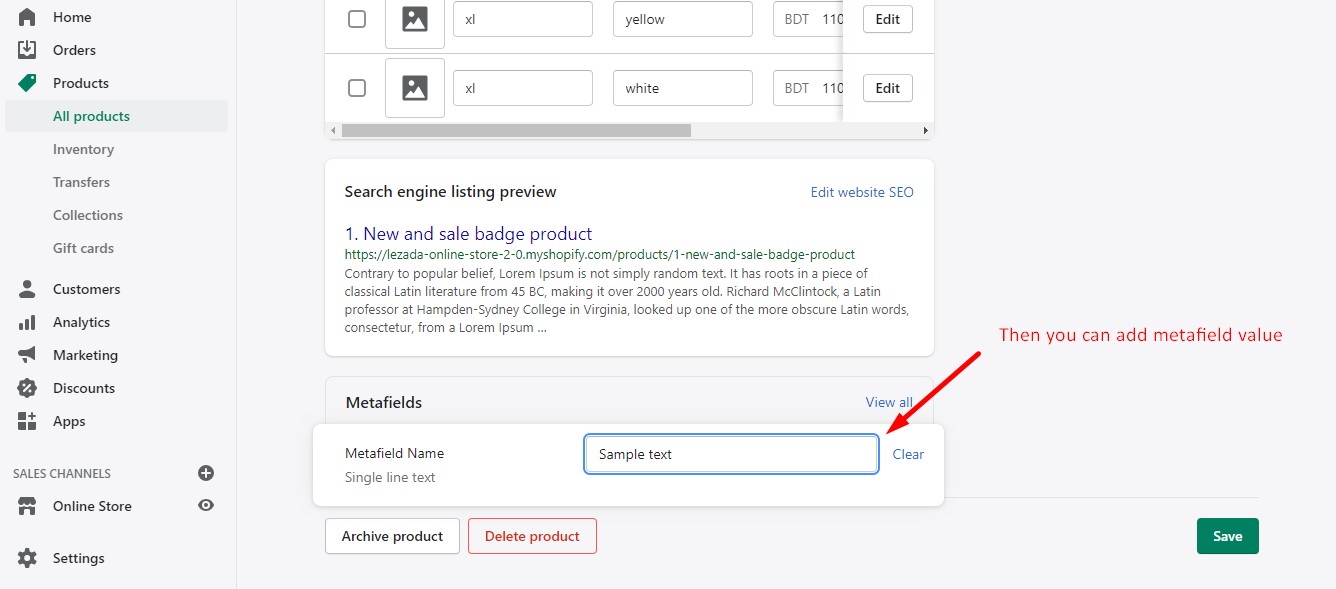The width and height of the screenshot is (1336, 589).
Task: Click the Settings gear icon
Action: (27, 558)
